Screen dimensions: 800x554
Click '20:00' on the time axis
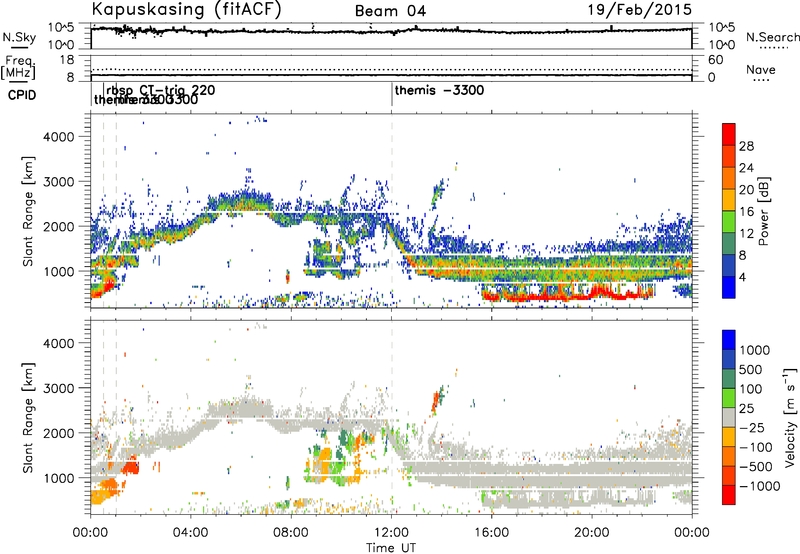(592, 533)
